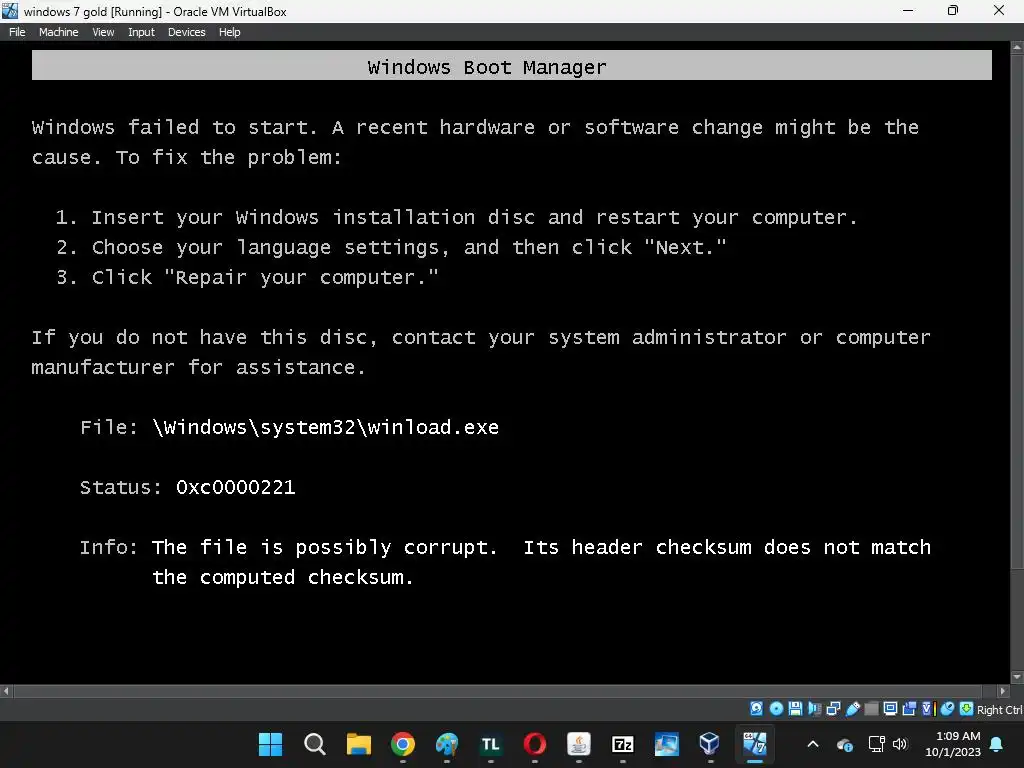Click the keyboard capture green arrow icon
The image size is (1024, 768).
(x=966, y=709)
